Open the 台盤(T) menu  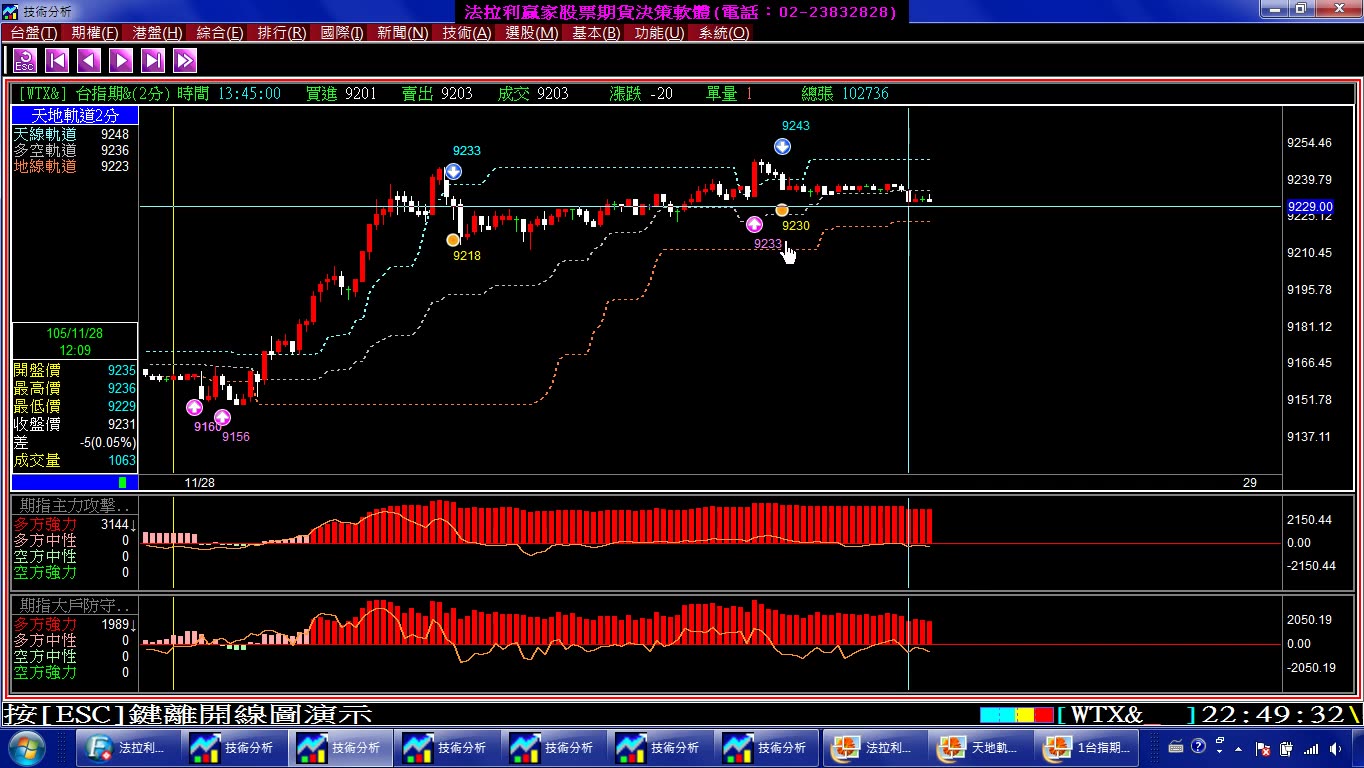[x=34, y=33]
